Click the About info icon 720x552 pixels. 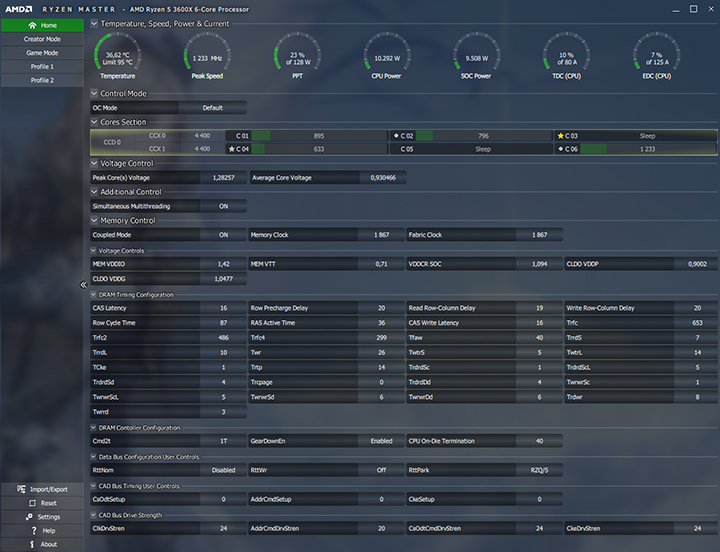click(32, 544)
